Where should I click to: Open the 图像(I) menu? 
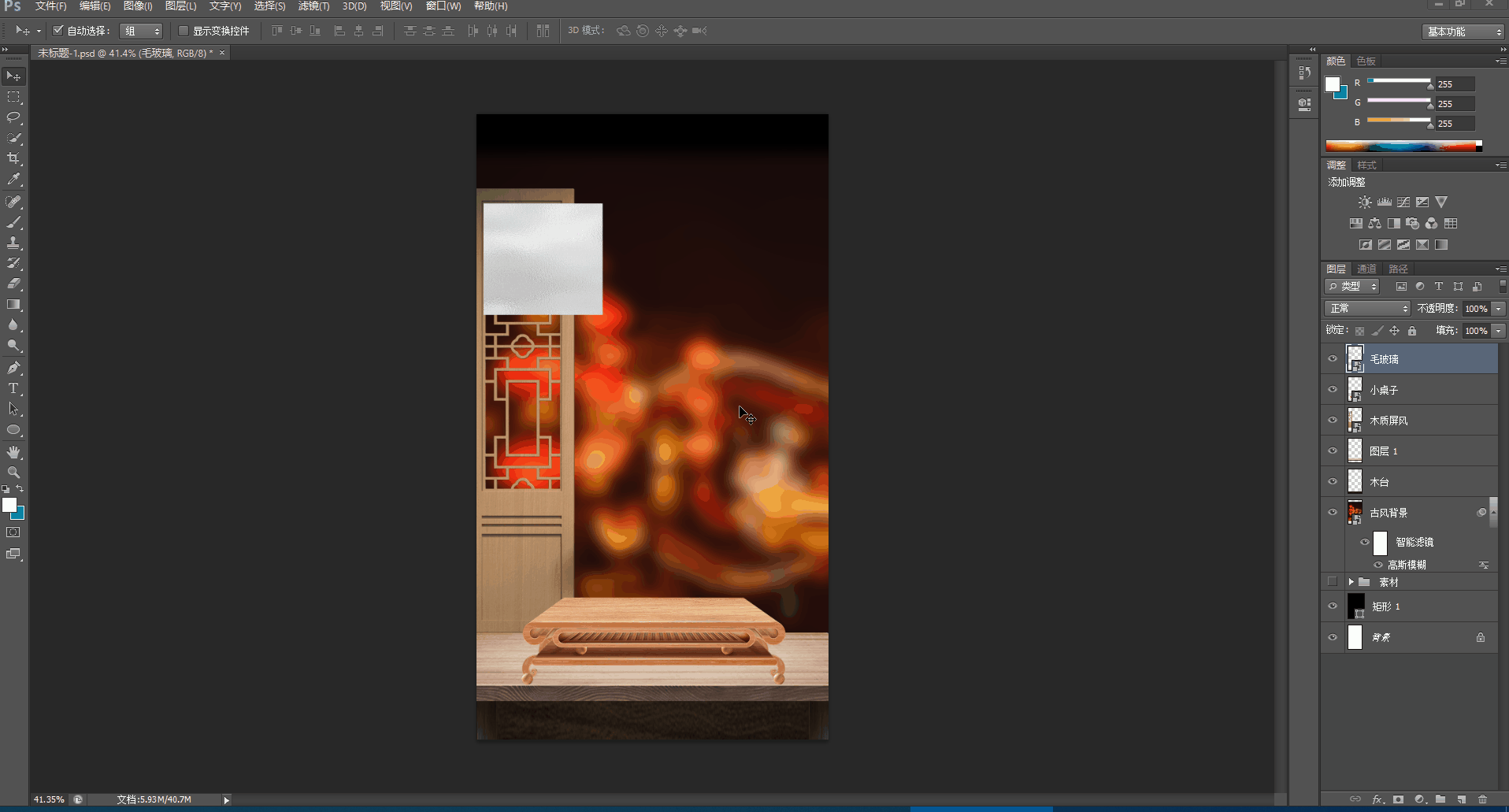(138, 6)
